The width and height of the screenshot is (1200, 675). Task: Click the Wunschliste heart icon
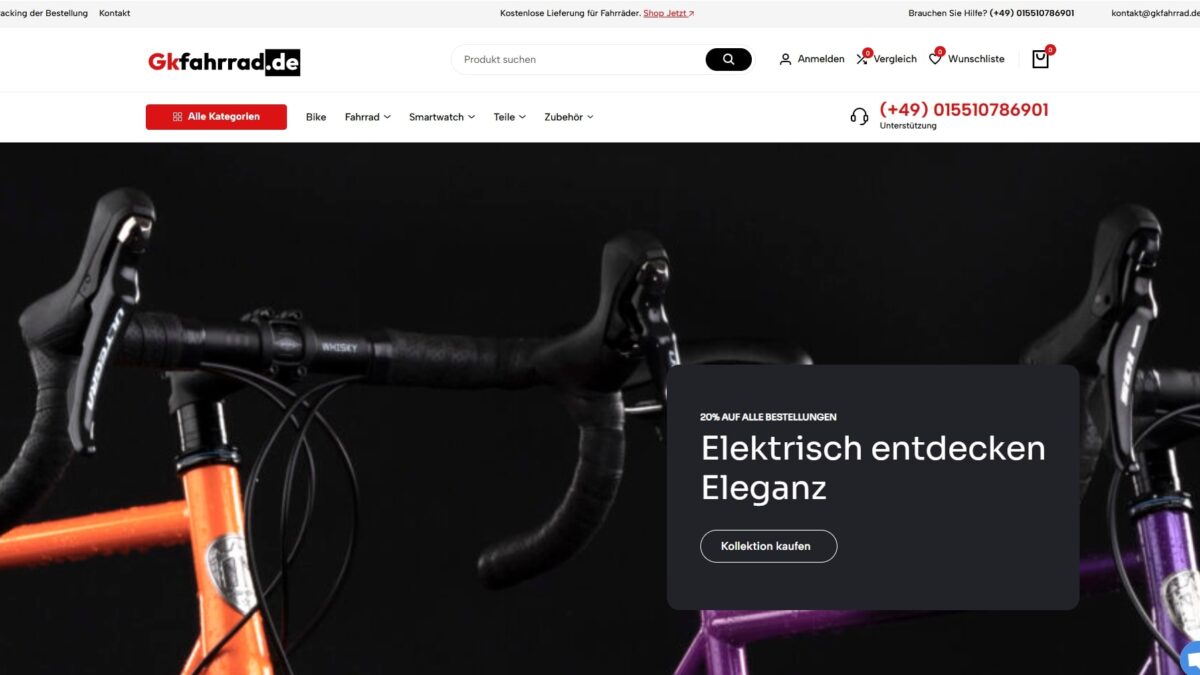(x=935, y=59)
